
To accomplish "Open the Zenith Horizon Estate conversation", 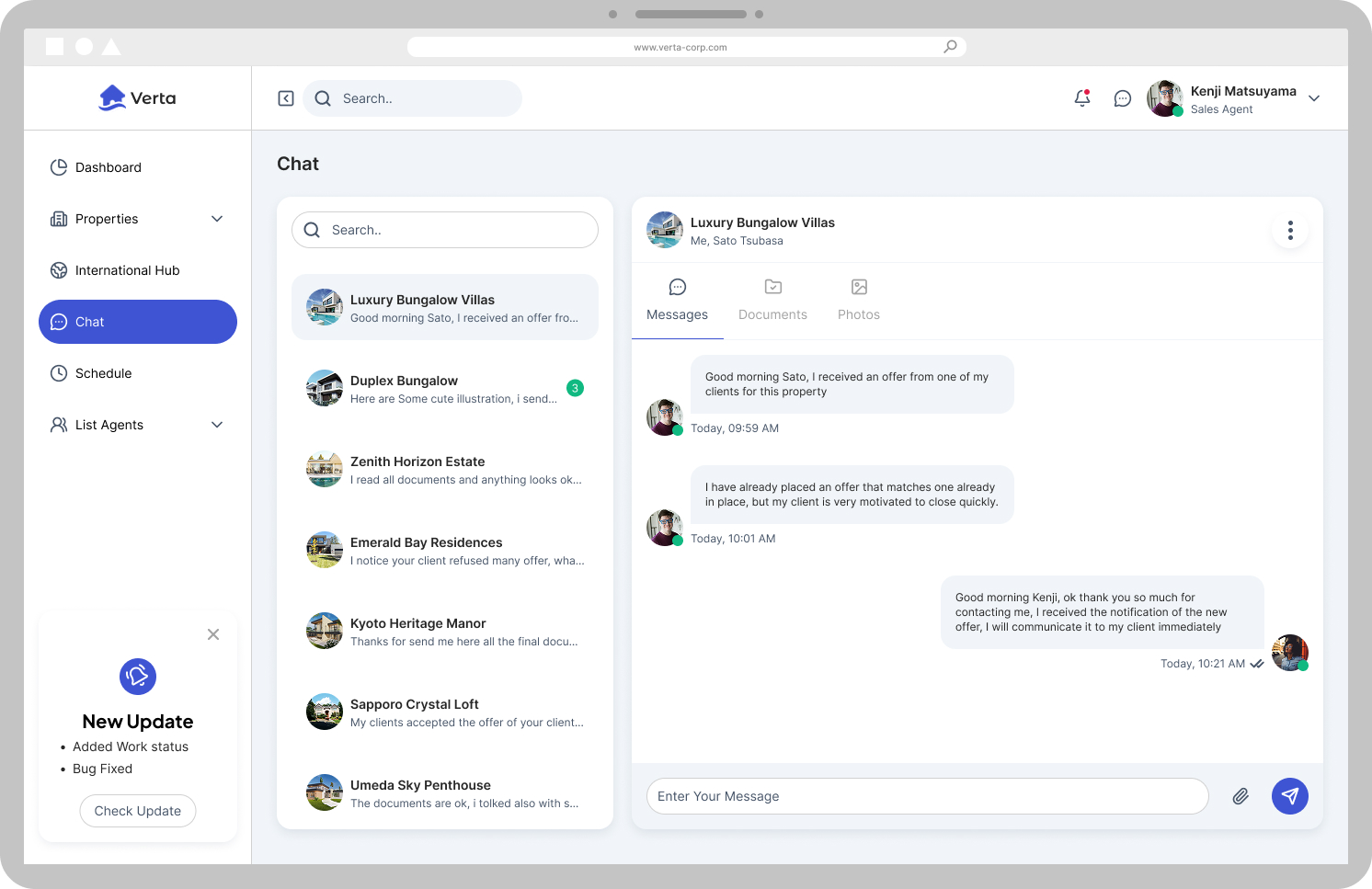I will click(x=445, y=469).
